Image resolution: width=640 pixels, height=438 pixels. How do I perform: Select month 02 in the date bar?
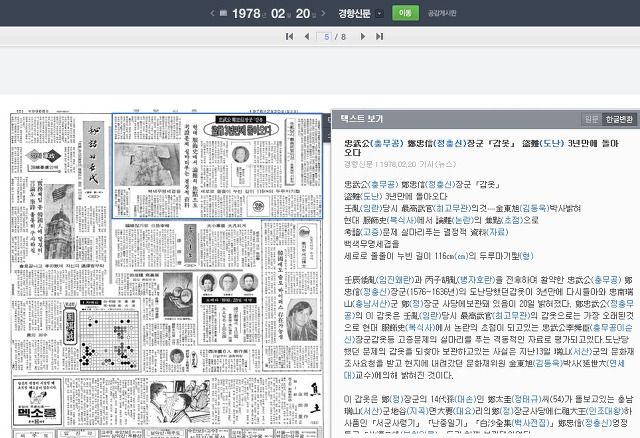pos(278,13)
